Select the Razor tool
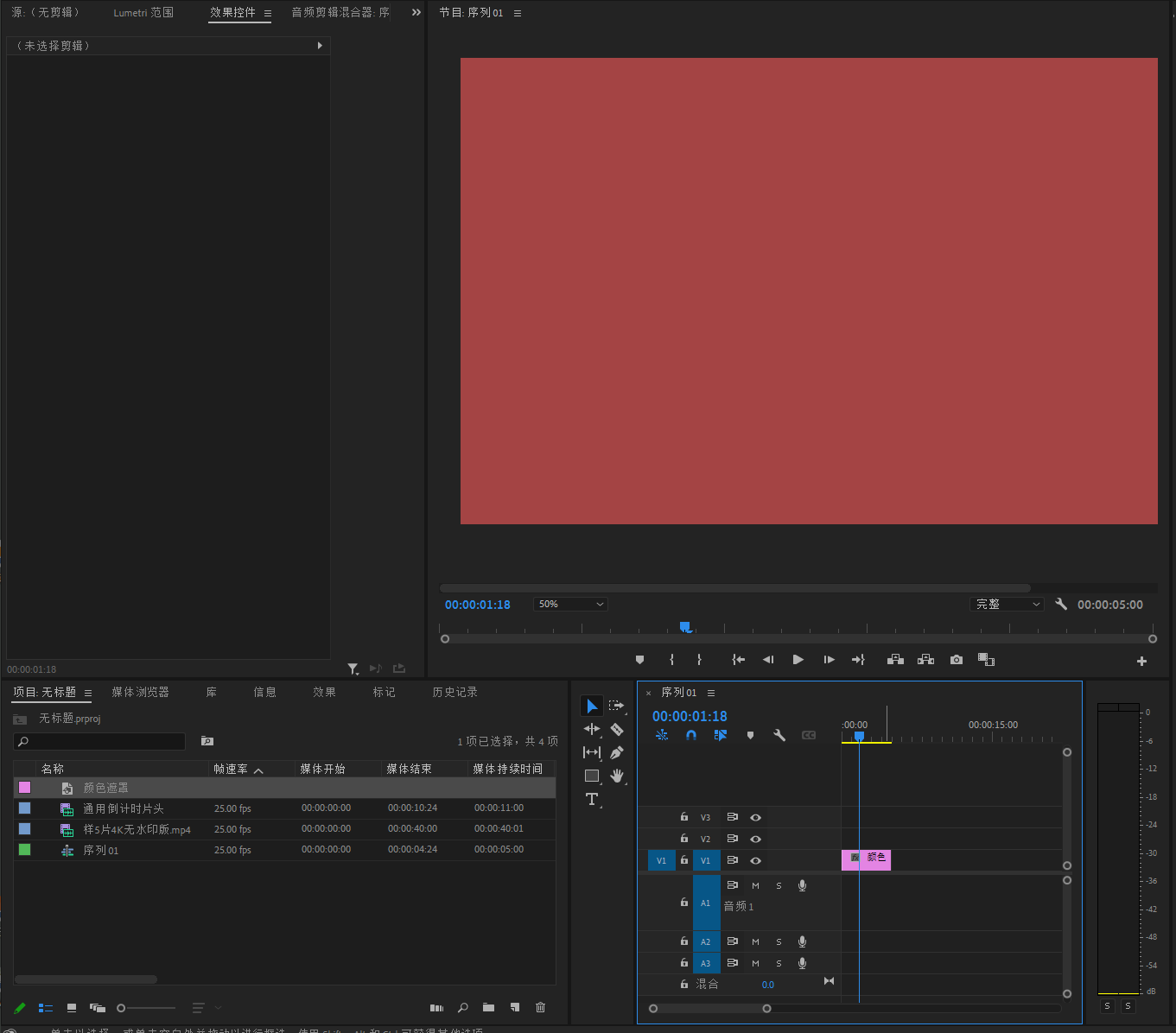The width and height of the screenshot is (1176, 1033). tap(617, 730)
